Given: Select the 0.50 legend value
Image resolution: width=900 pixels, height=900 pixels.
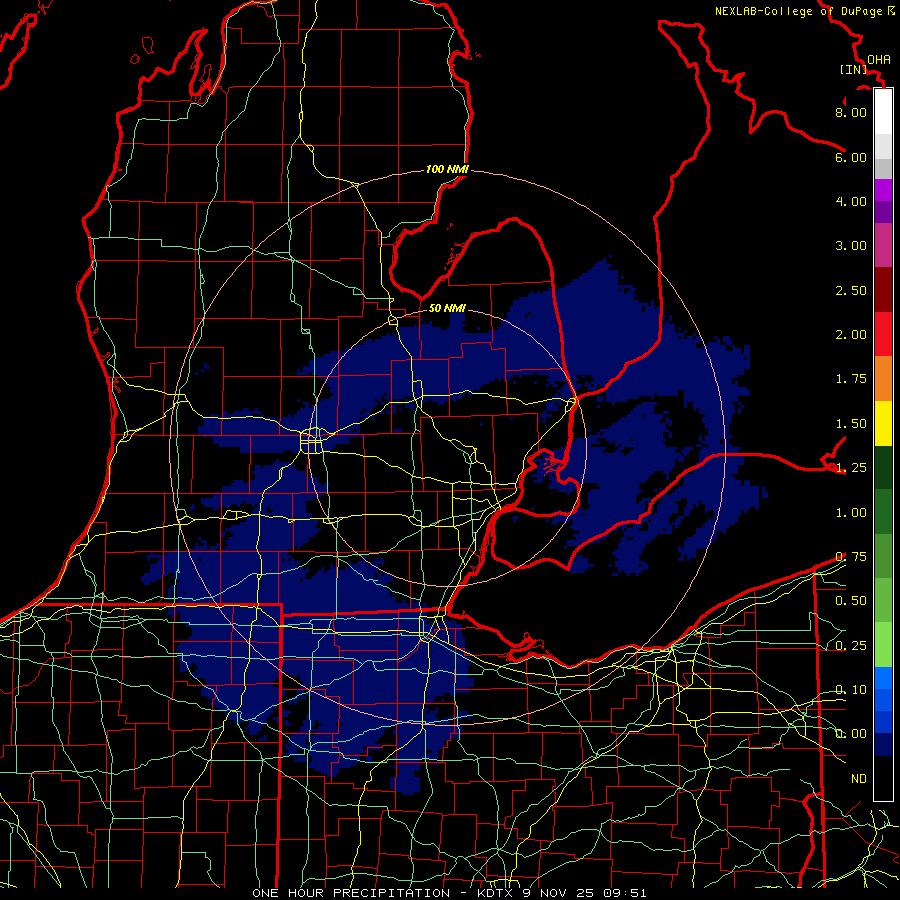Looking at the screenshot, I should click(x=851, y=601).
